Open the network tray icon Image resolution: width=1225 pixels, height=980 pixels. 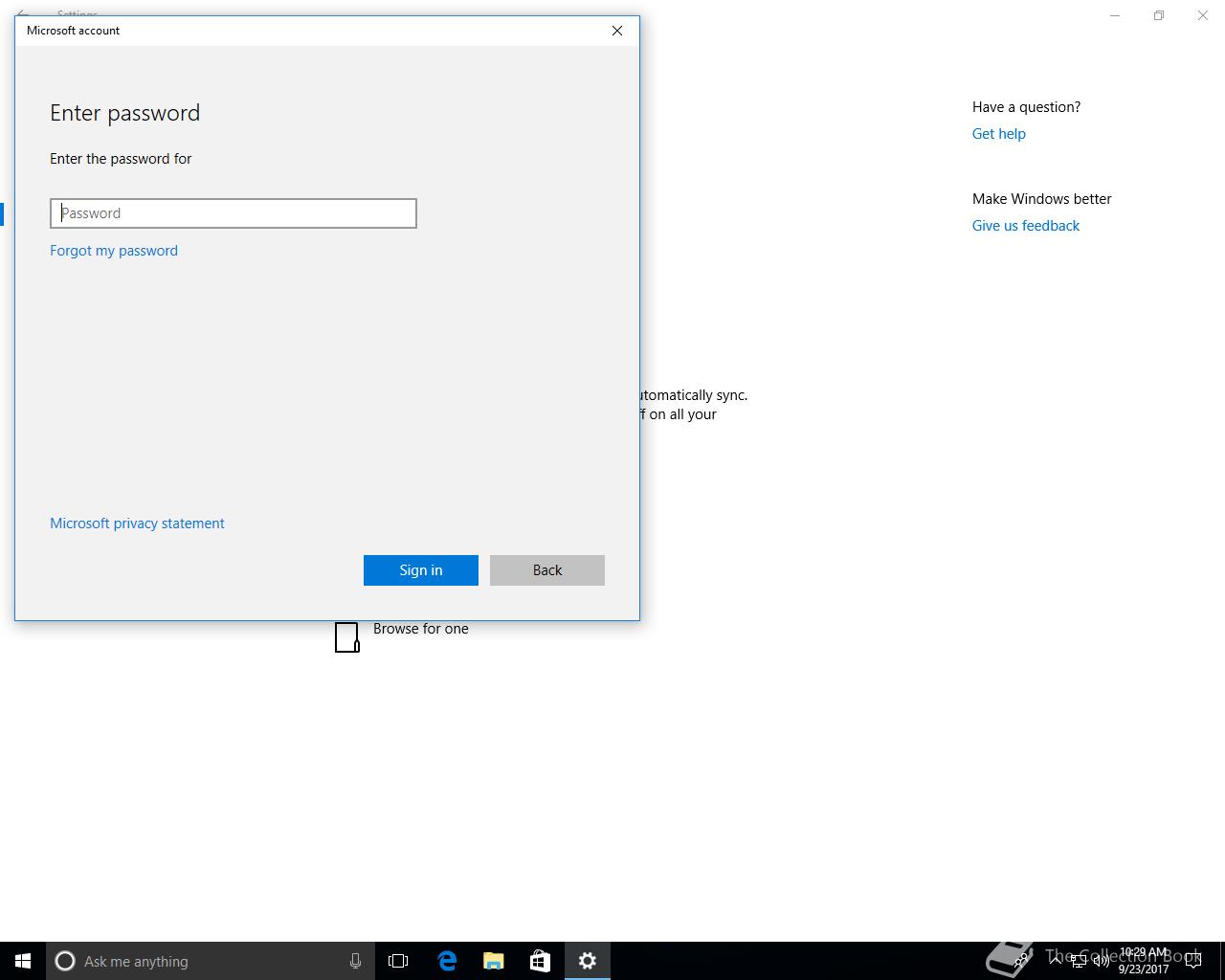[x=1079, y=961]
